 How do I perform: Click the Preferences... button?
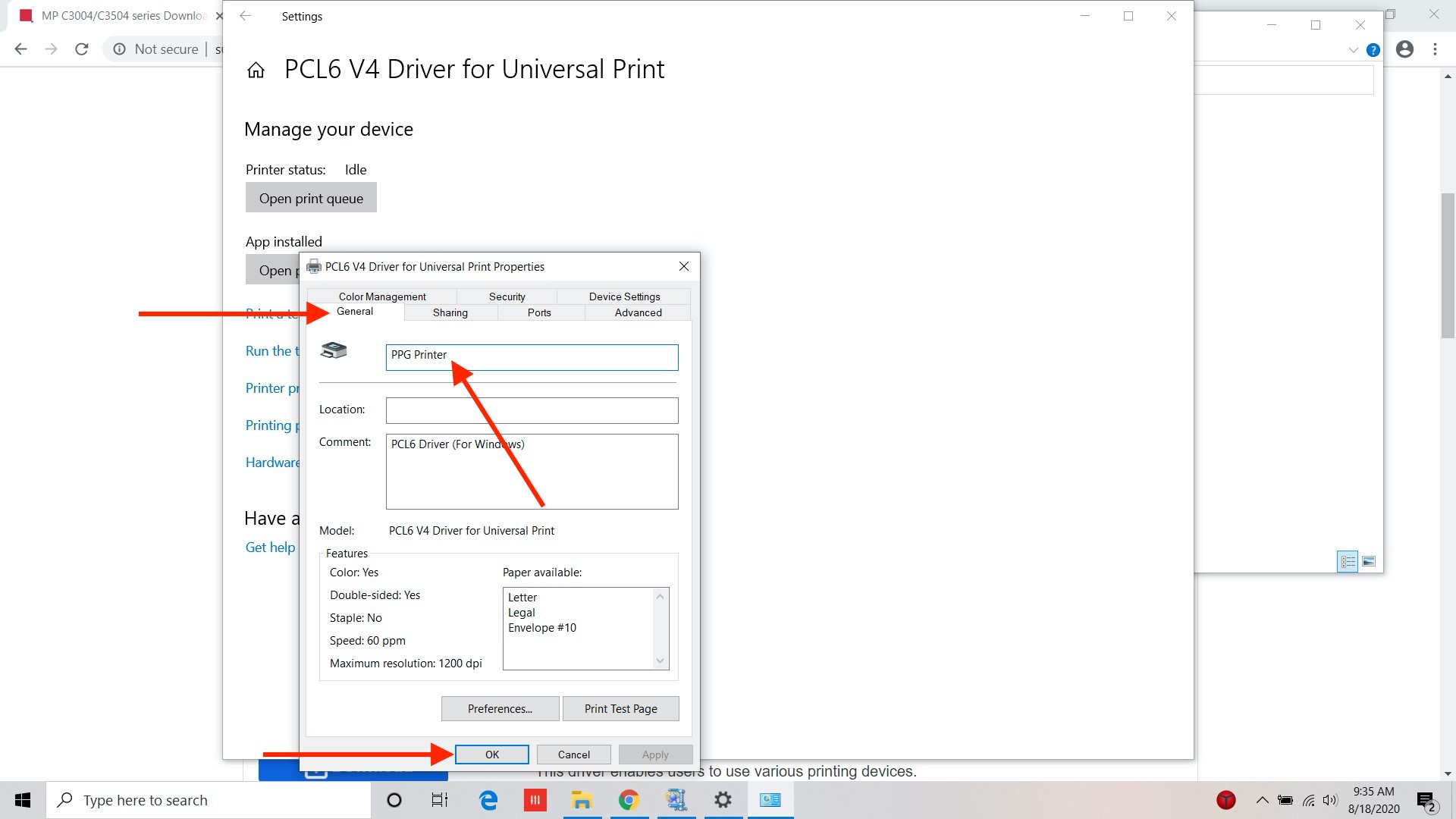(500, 708)
